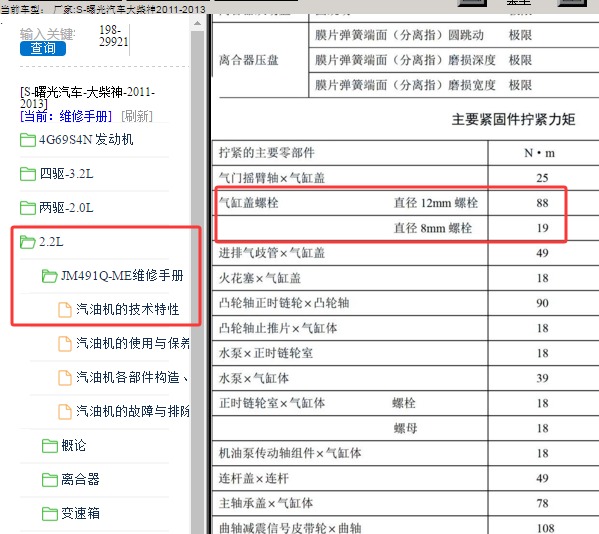599x534 pixels.
Task: Click the 汽油机的故障与排除 document icon
Action: [x=65, y=412]
